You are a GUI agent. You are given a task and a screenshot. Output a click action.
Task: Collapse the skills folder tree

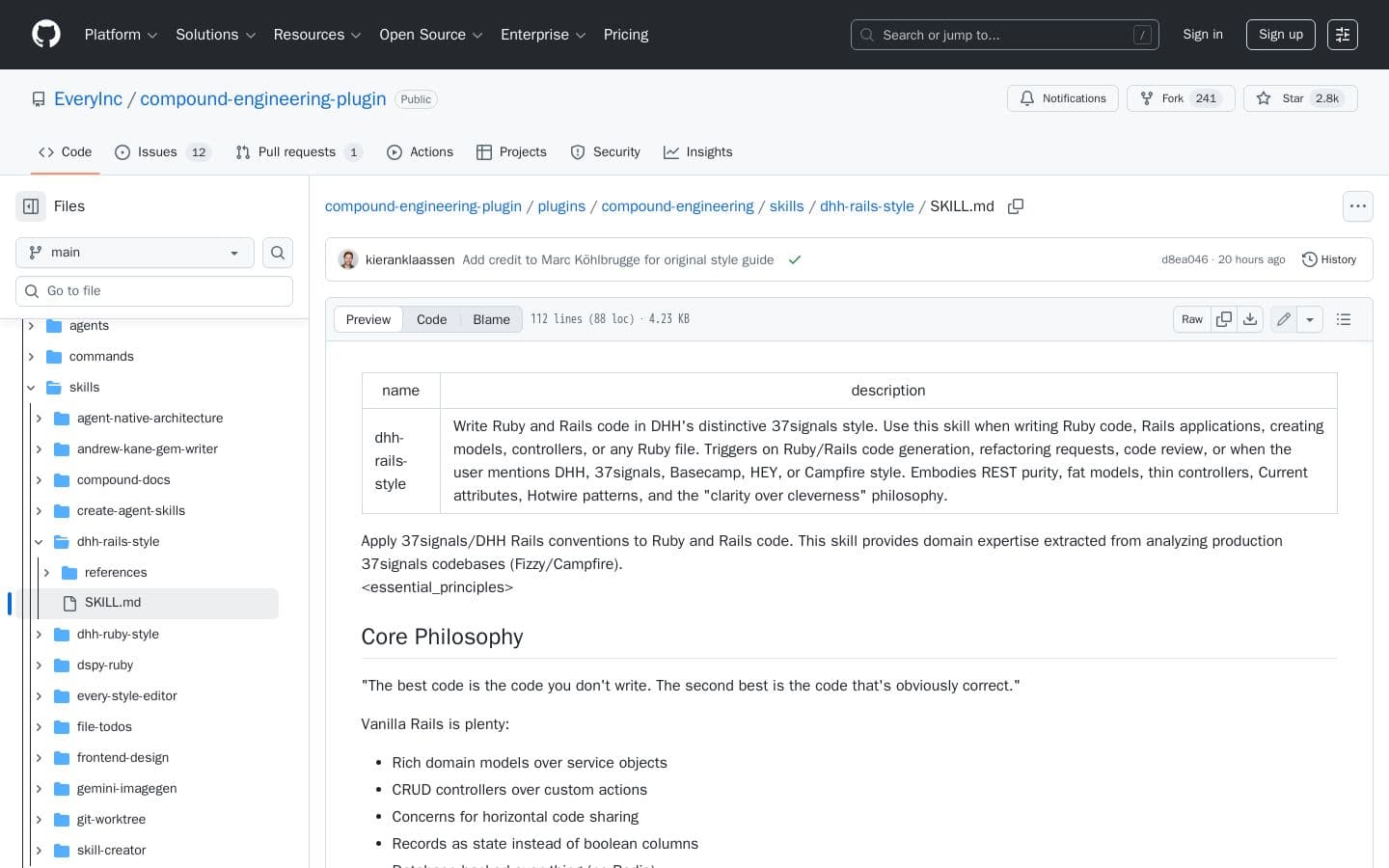(31, 387)
